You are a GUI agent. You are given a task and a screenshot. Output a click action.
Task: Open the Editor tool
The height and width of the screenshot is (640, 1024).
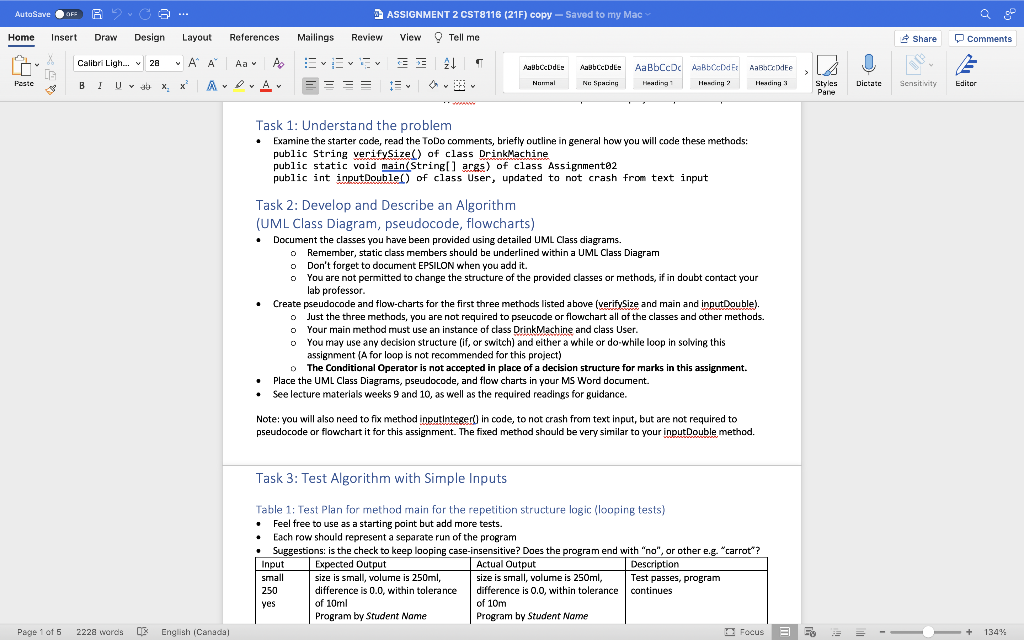tap(966, 71)
